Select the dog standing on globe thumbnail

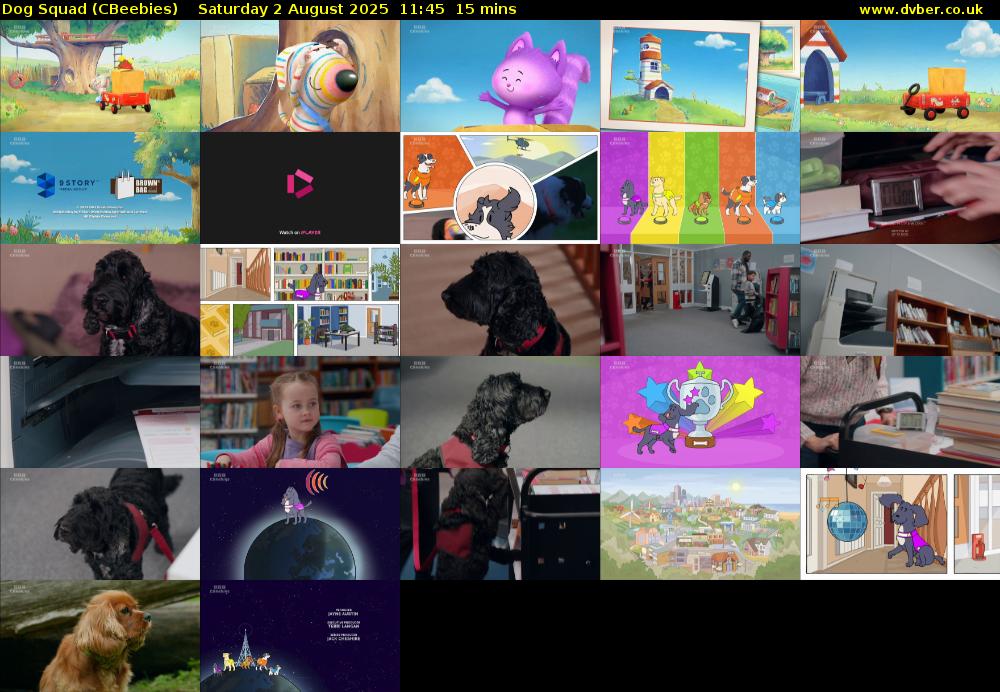tap(300, 524)
